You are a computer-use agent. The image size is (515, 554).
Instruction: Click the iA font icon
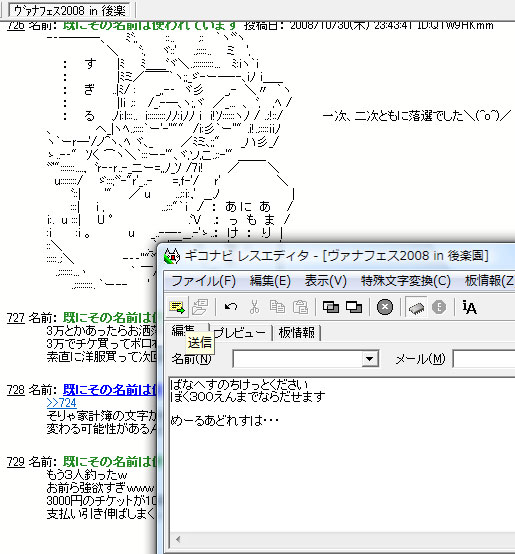click(x=469, y=307)
